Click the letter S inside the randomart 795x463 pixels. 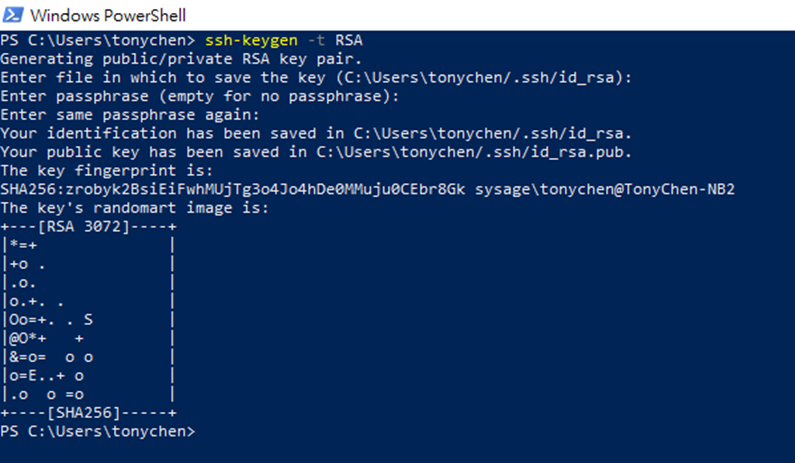tap(88, 320)
